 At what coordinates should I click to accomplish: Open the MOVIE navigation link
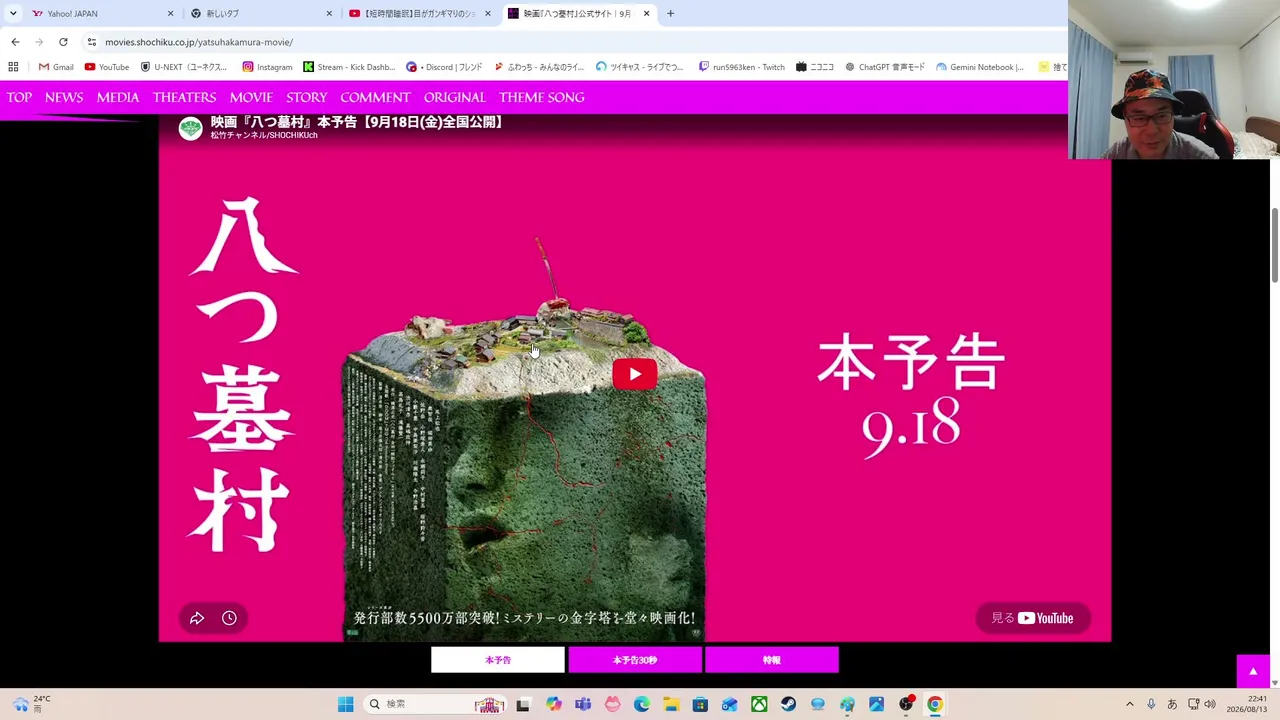(x=251, y=97)
